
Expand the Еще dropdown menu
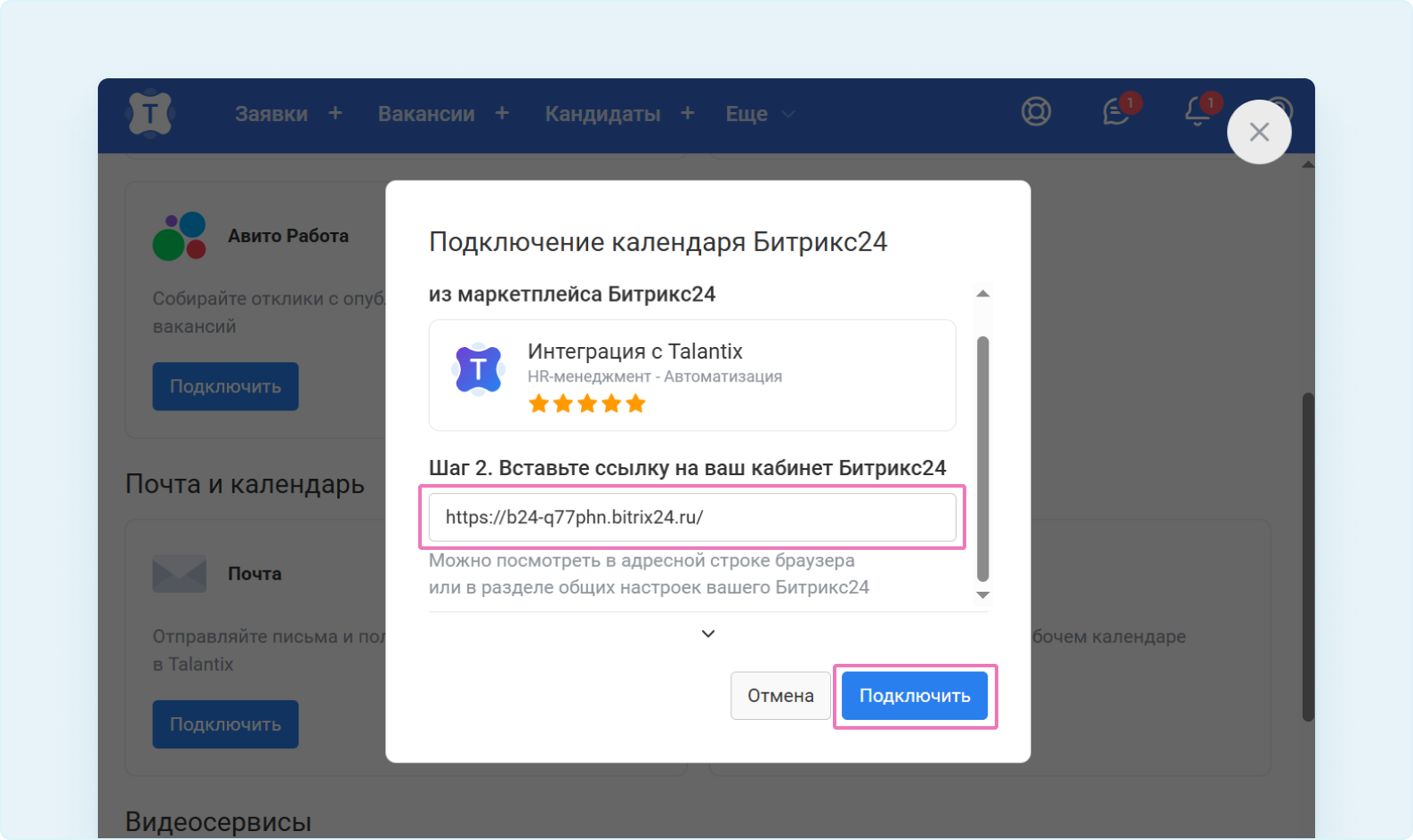click(760, 114)
